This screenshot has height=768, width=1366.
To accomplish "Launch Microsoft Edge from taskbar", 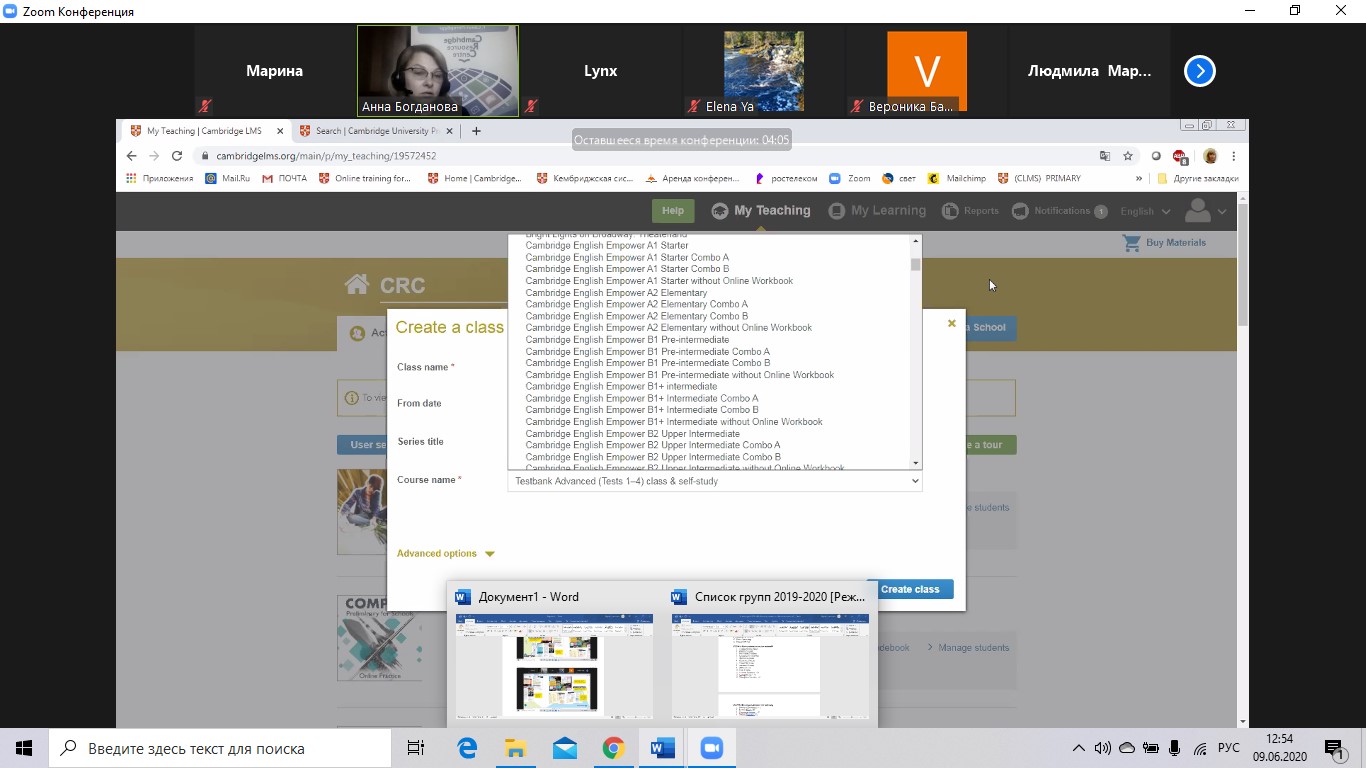I will 467,748.
